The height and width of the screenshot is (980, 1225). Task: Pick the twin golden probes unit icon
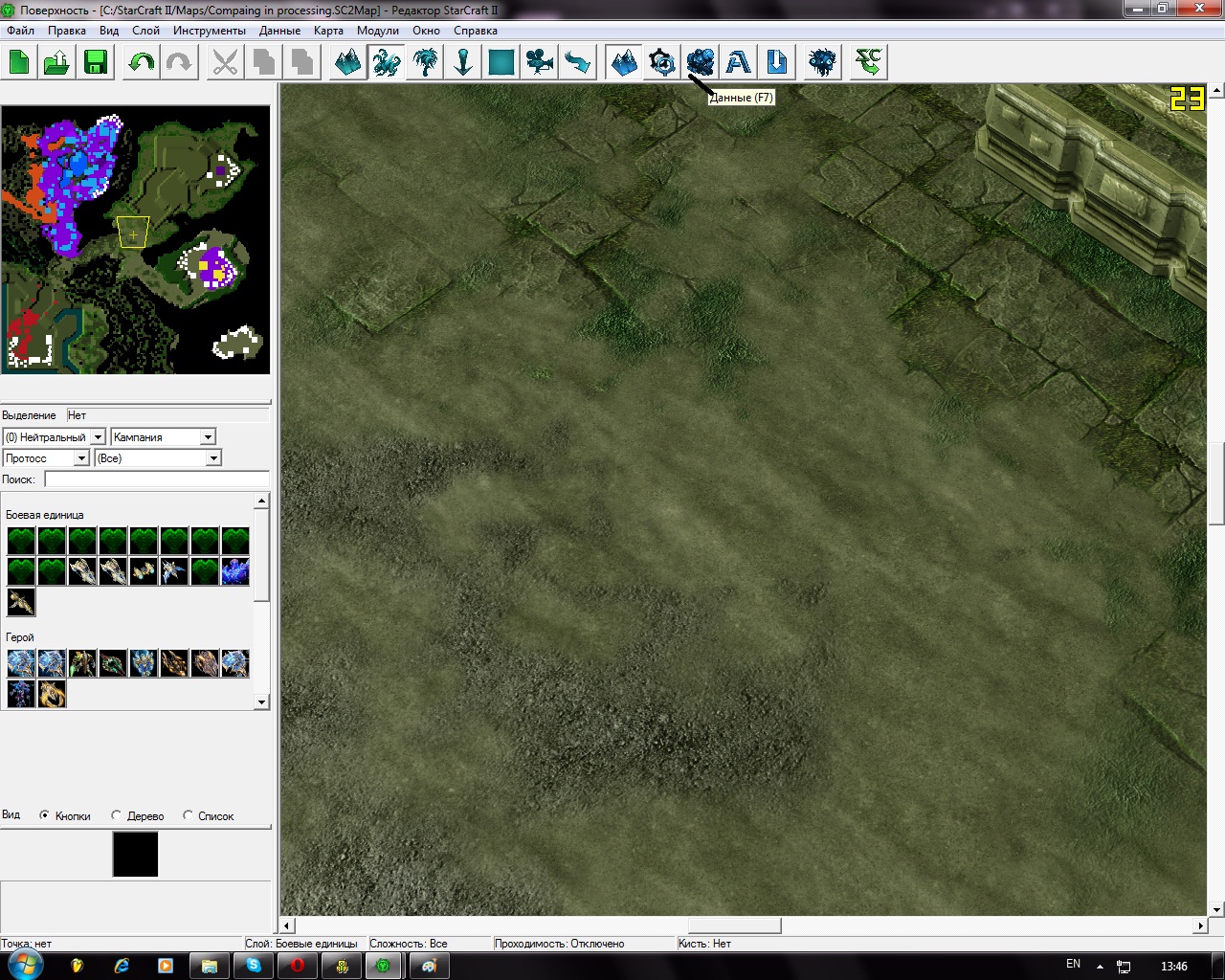pos(143,571)
